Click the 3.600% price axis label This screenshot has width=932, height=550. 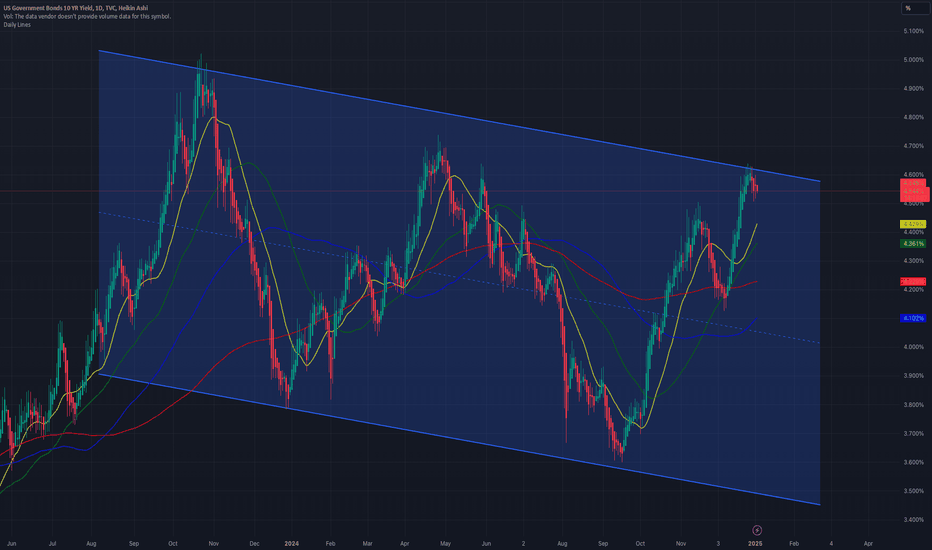(x=913, y=462)
